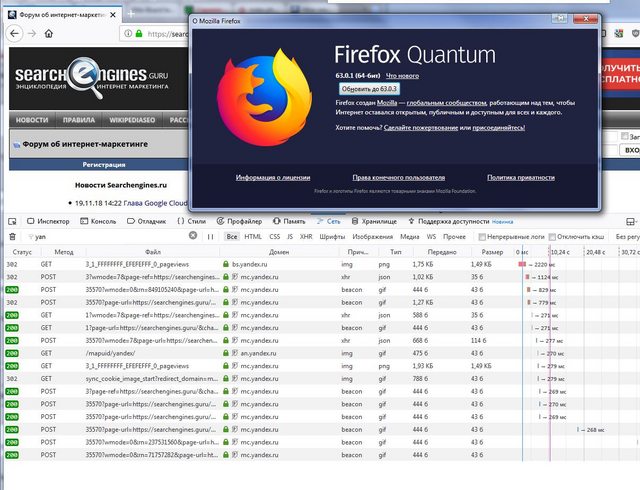
Task: Tick the checkbox beside the site login field
Action: coord(625,135)
